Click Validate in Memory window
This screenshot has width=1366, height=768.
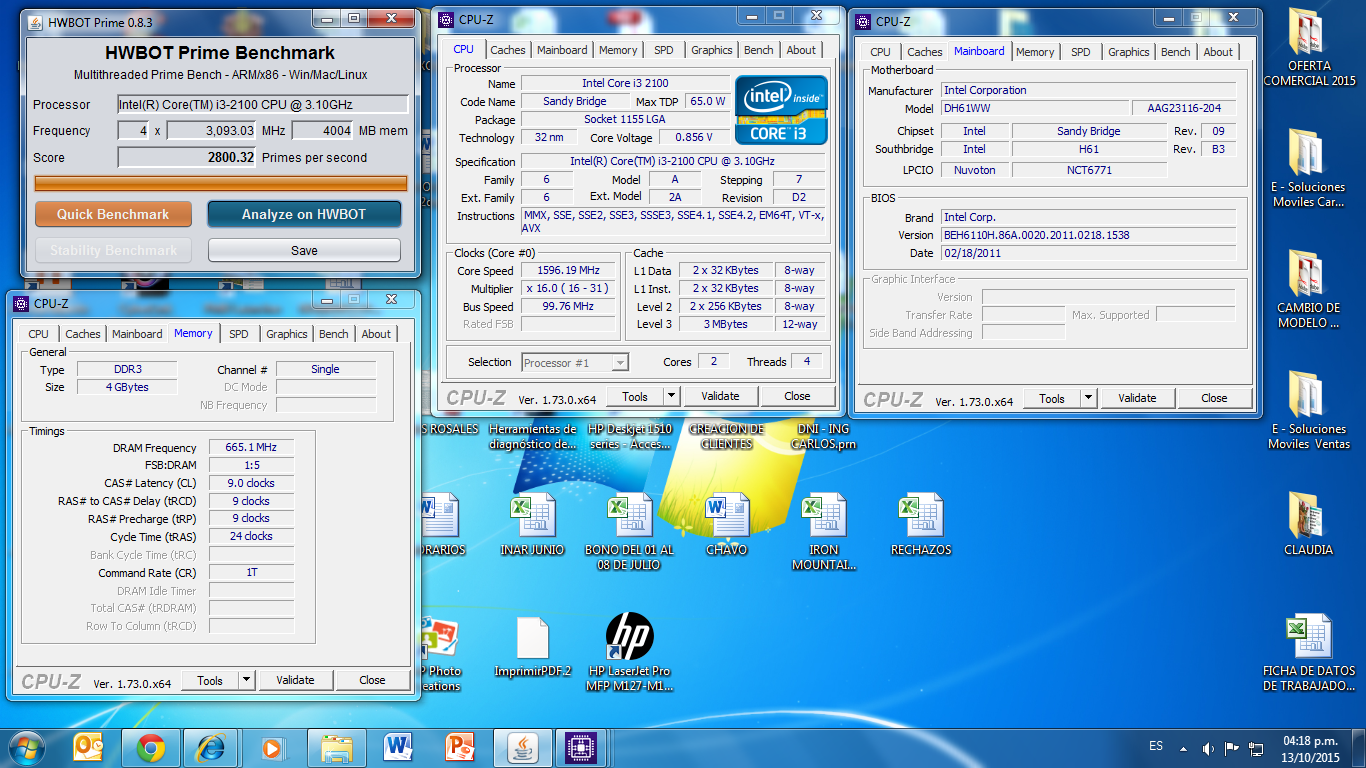[295, 680]
